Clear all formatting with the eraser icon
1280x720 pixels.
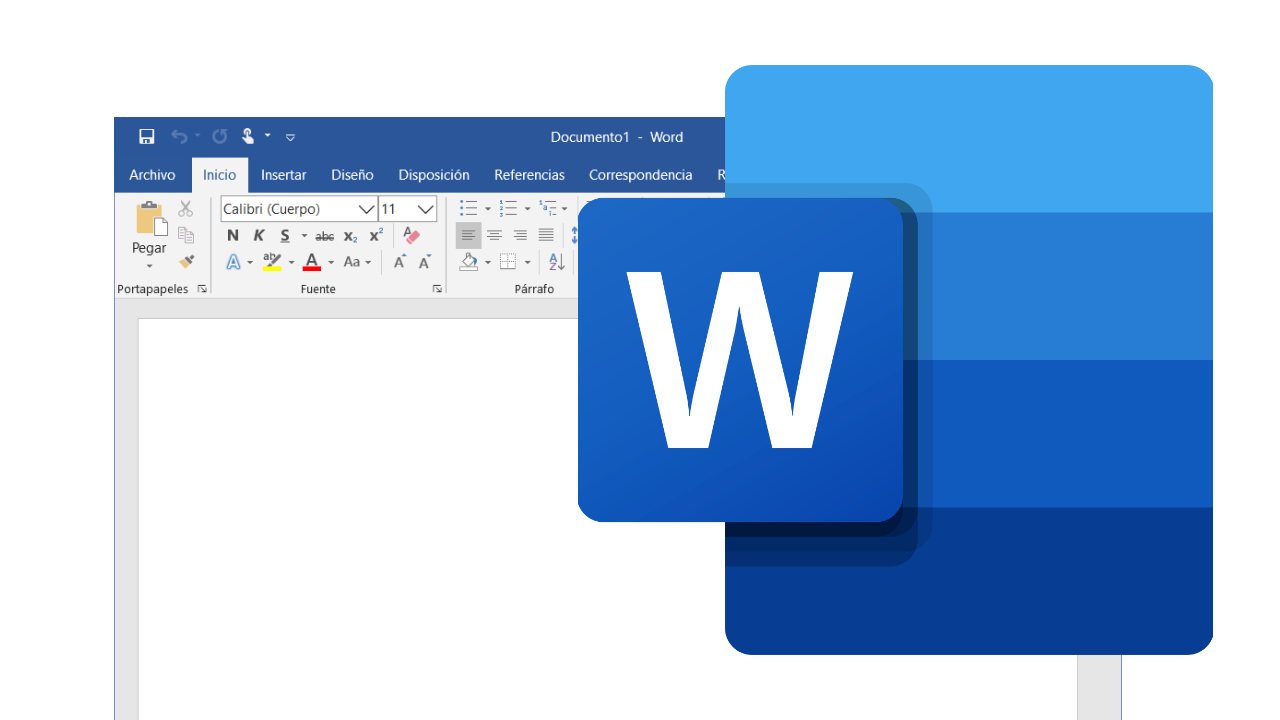pyautogui.click(x=410, y=235)
